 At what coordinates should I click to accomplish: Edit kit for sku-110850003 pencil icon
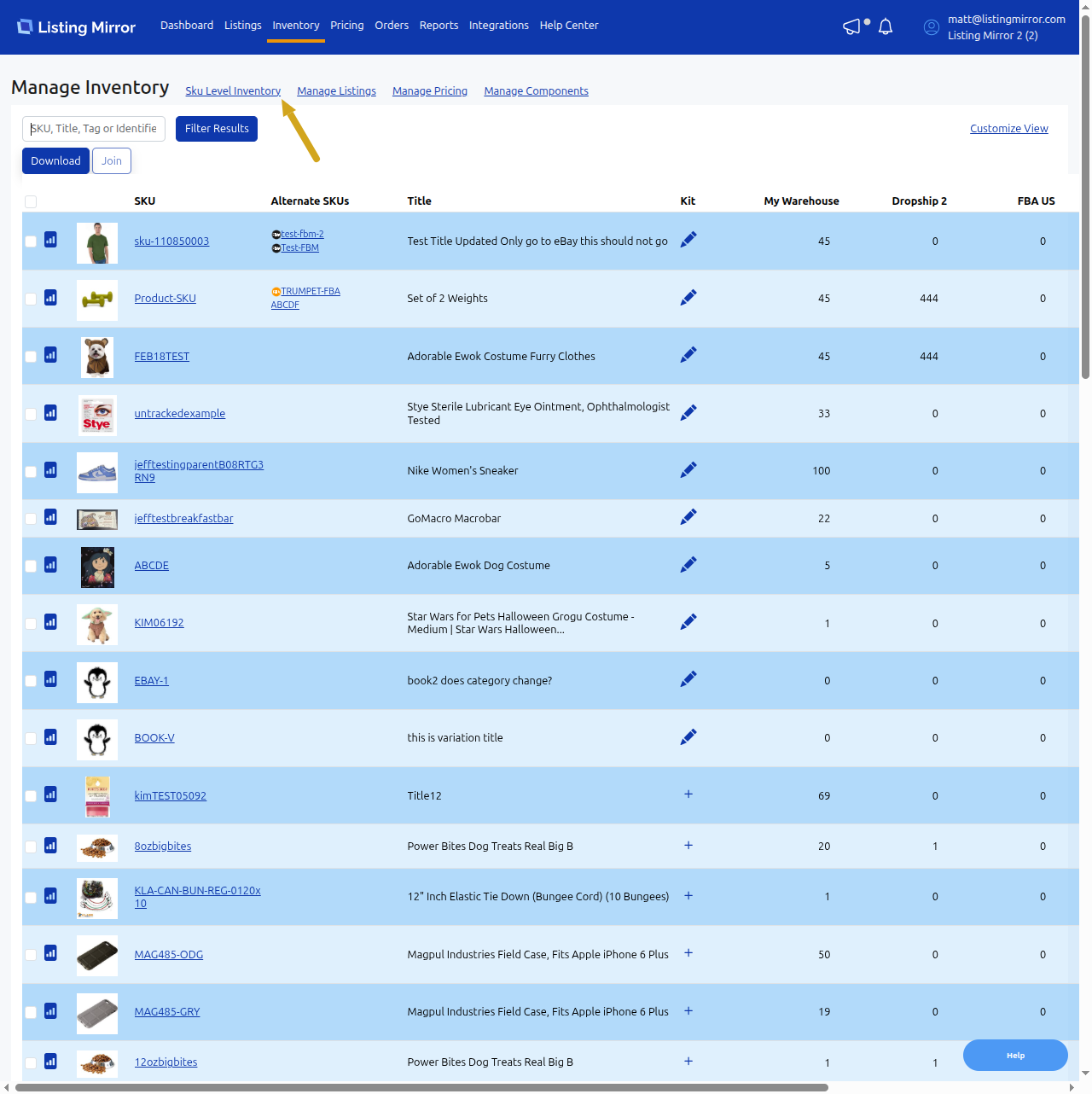tap(688, 240)
